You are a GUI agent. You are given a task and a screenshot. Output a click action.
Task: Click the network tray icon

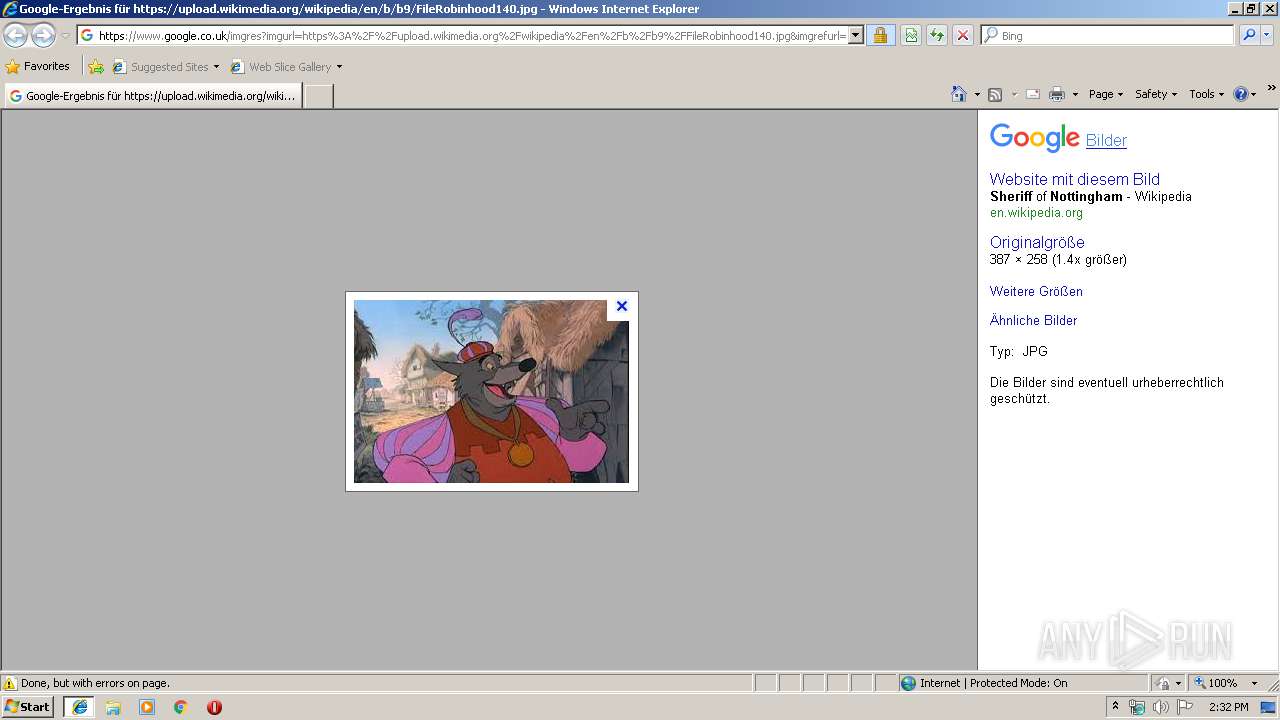click(1137, 707)
